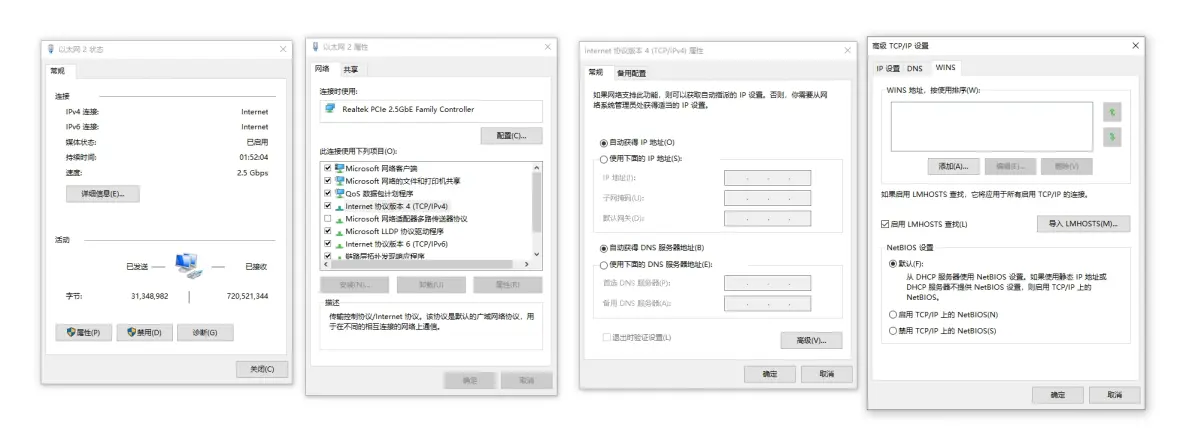Click the 720,521,344 bytes received value

247,296
